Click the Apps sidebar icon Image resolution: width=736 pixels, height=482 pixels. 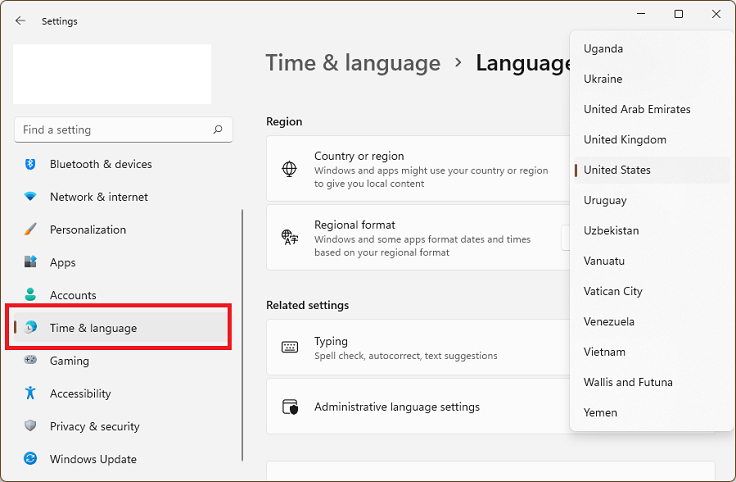tap(31, 262)
